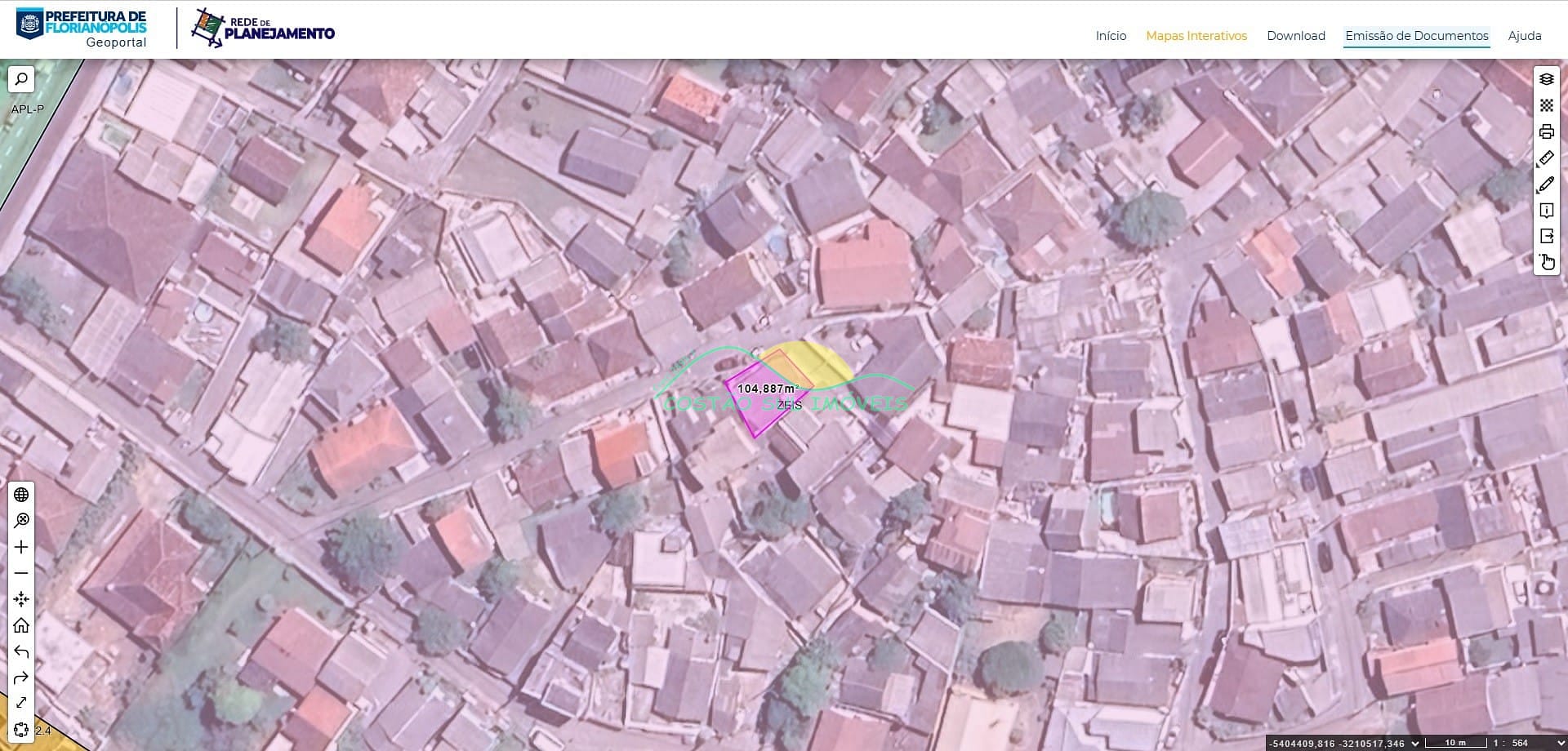The width and height of the screenshot is (1568, 751).
Task: Undo to previous map view
Action: (21, 651)
